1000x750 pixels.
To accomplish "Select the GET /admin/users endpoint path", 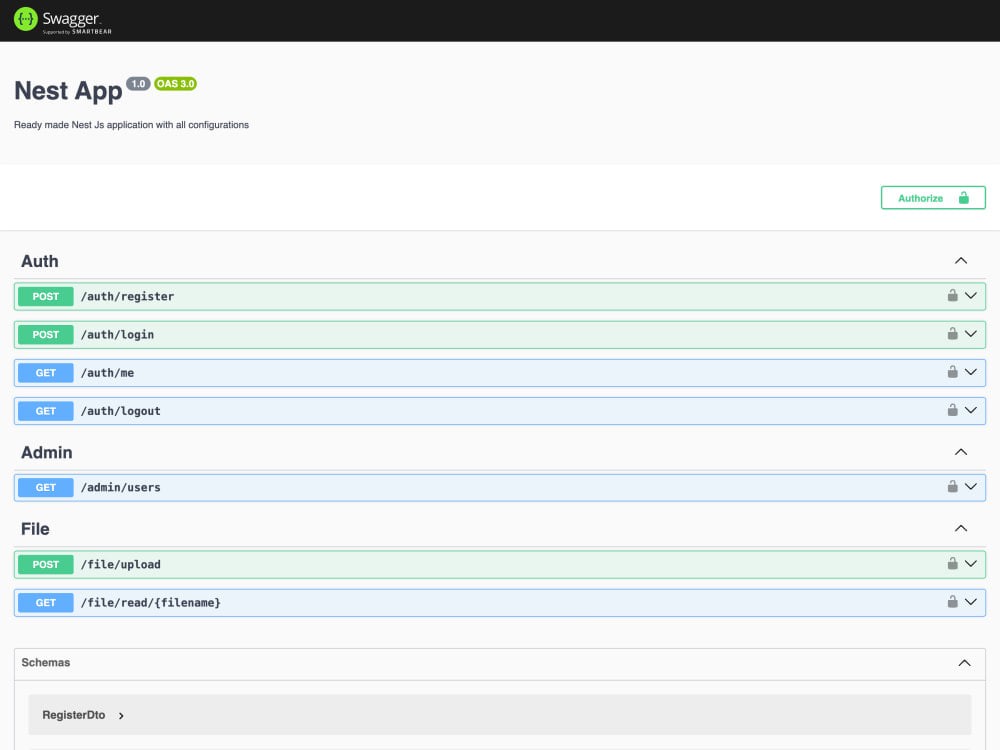I will [x=120, y=488].
